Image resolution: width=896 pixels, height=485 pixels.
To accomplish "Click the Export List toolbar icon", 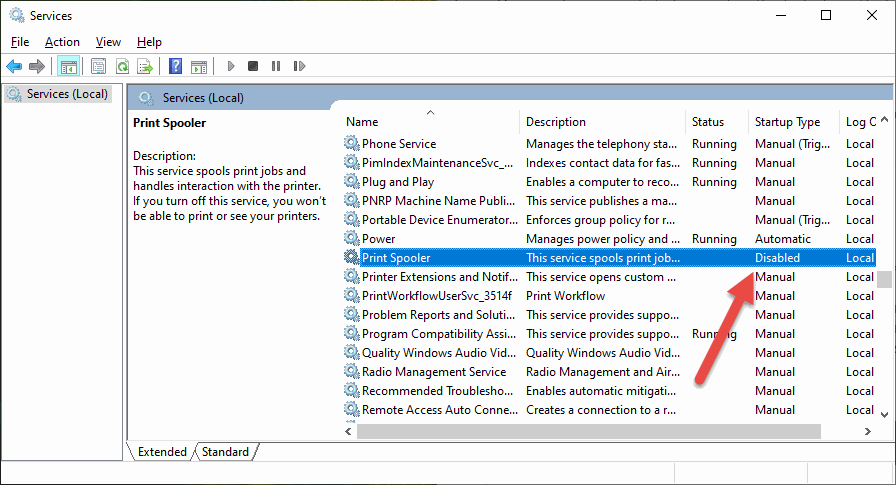I will pyautogui.click(x=145, y=66).
